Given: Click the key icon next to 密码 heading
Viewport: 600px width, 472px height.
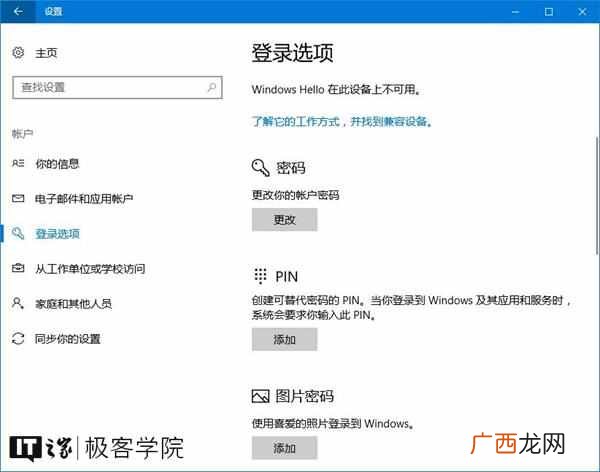Looking at the screenshot, I should point(261,168).
